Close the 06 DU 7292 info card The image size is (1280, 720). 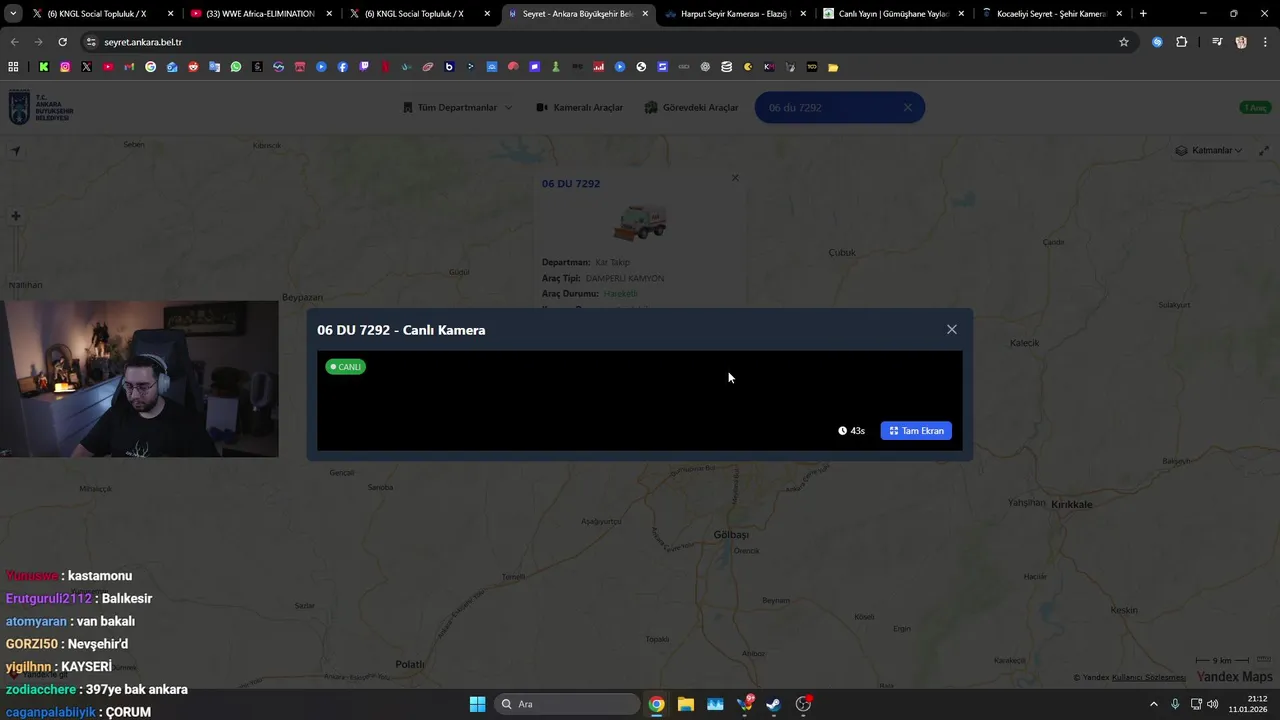(735, 178)
